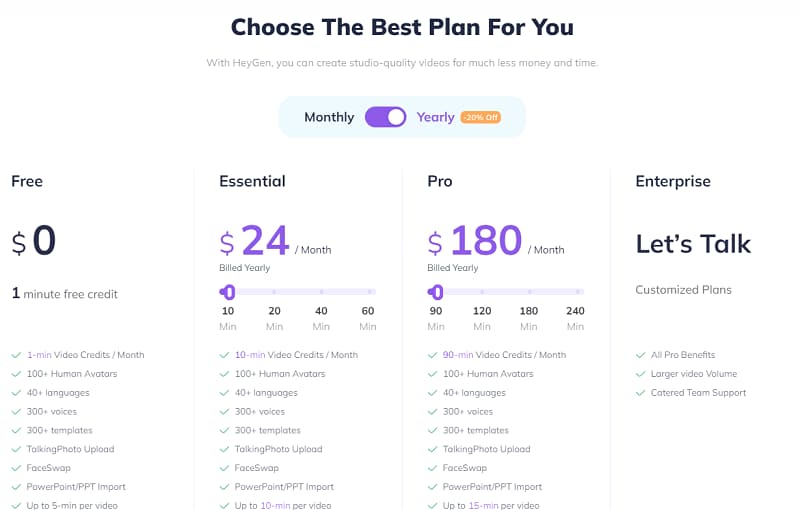
Task: Click checkmark beside All Pro Benefits
Action: [x=640, y=355]
